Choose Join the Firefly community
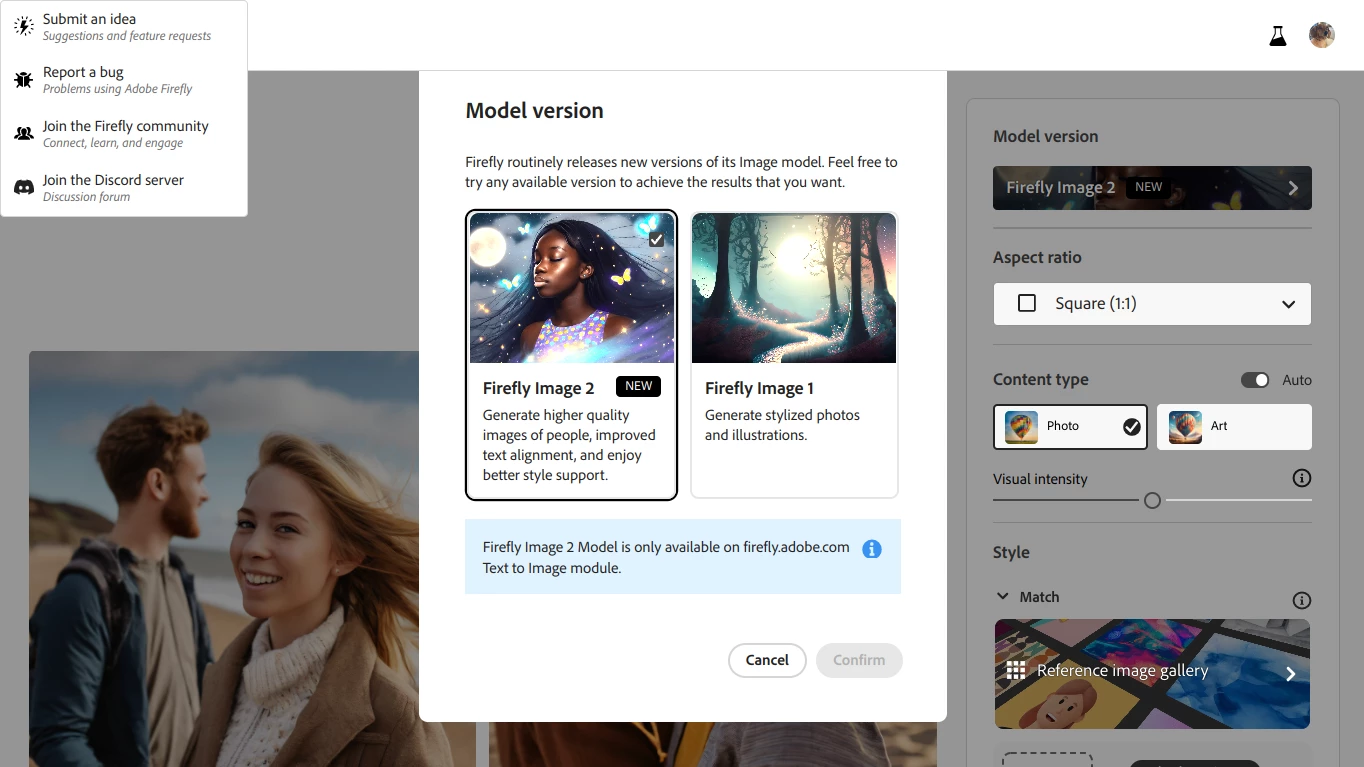The image size is (1364, 767). coord(124,134)
